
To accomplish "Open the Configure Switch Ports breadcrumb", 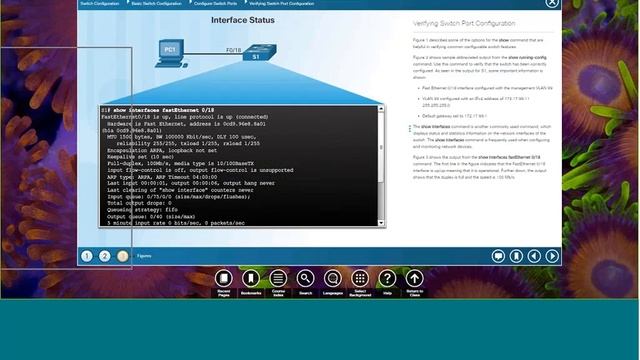I will (216, 3).
